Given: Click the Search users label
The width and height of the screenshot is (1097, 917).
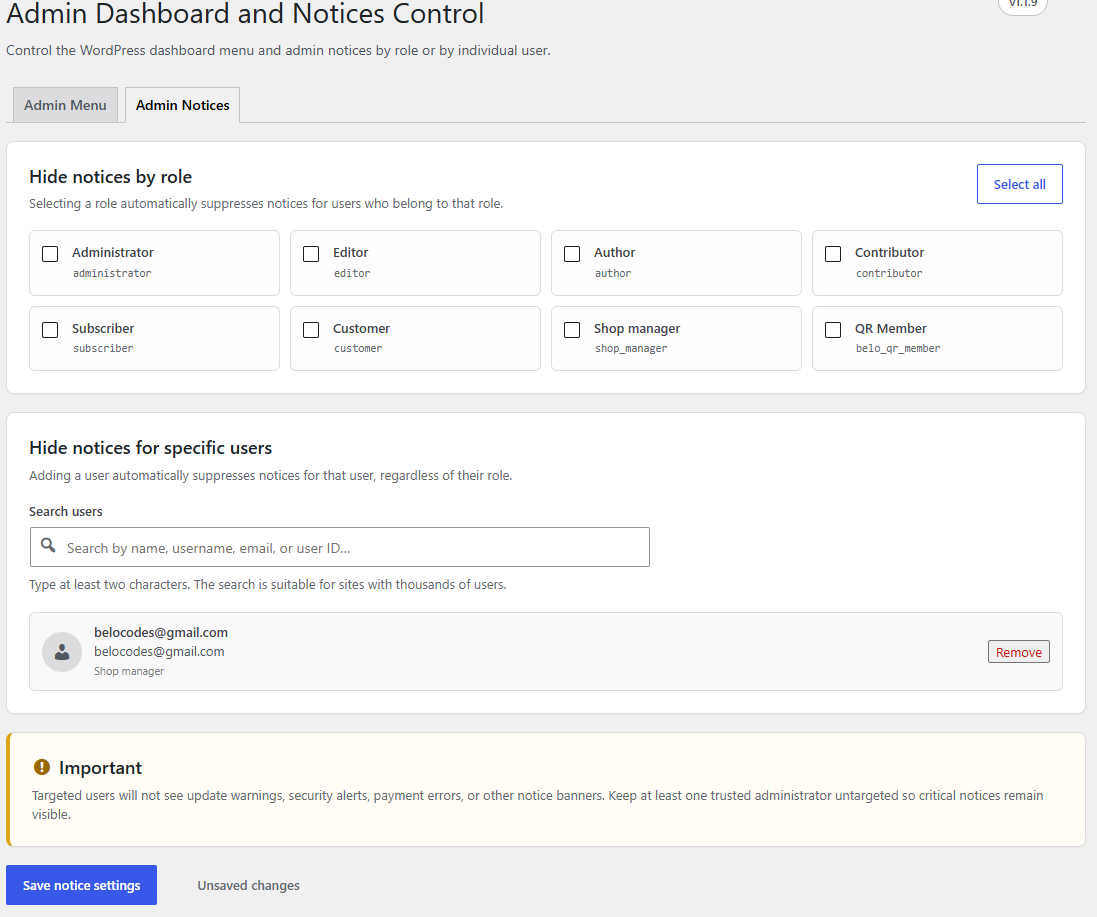Looking at the screenshot, I should (x=66, y=511).
